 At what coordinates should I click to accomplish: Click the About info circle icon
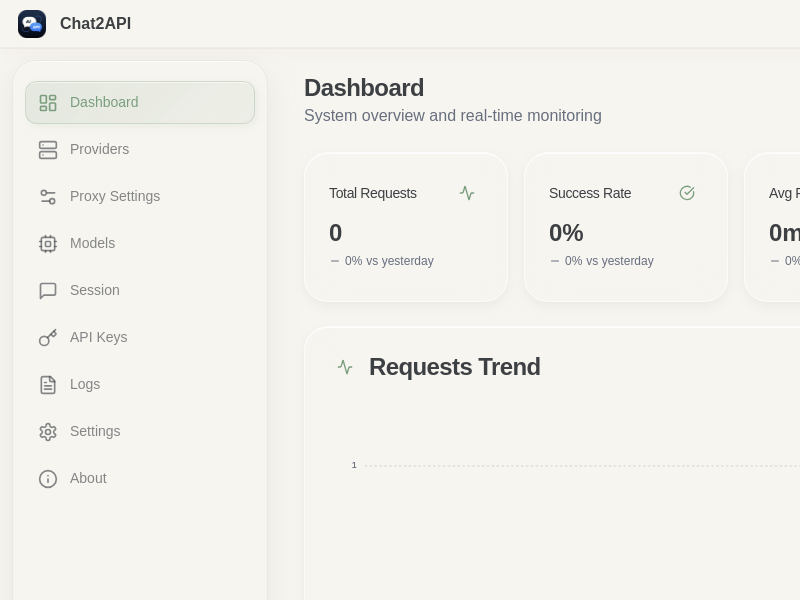pos(48,479)
